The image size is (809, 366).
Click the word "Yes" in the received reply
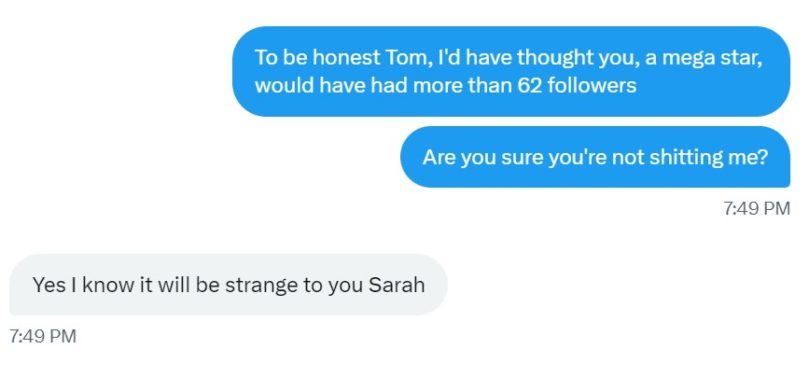click(48, 284)
